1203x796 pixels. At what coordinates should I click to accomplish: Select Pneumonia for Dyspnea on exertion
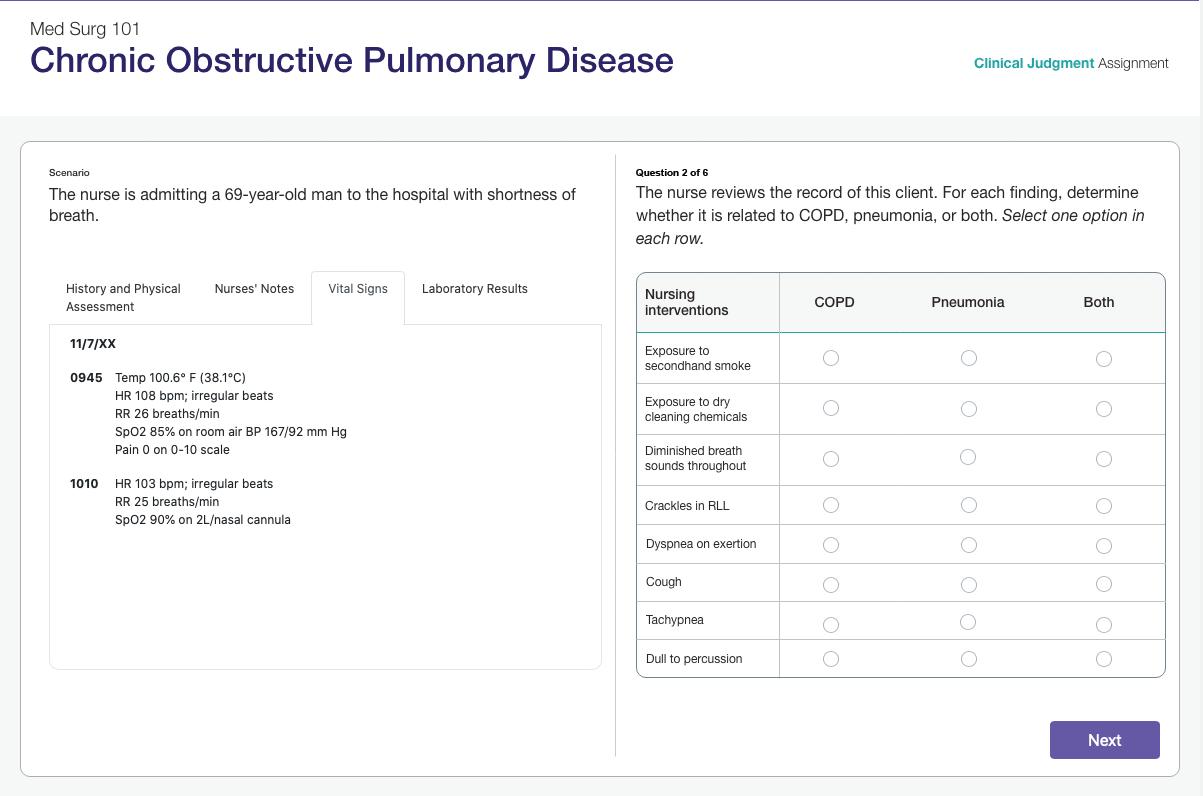click(968, 545)
